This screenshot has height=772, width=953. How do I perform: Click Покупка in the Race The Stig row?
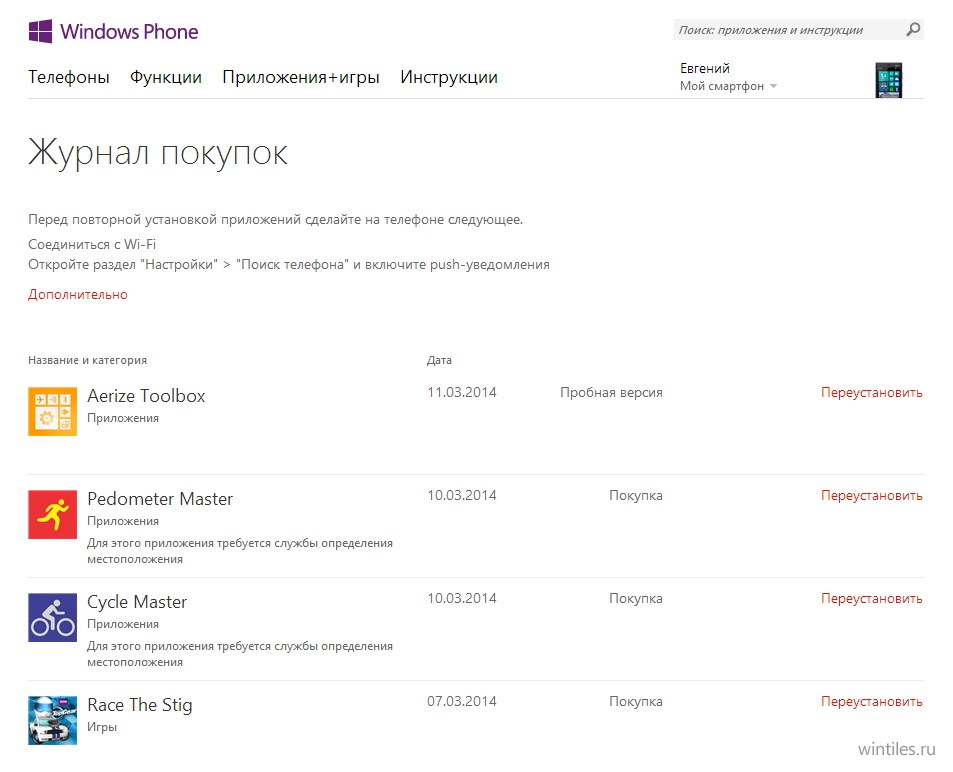(x=636, y=701)
